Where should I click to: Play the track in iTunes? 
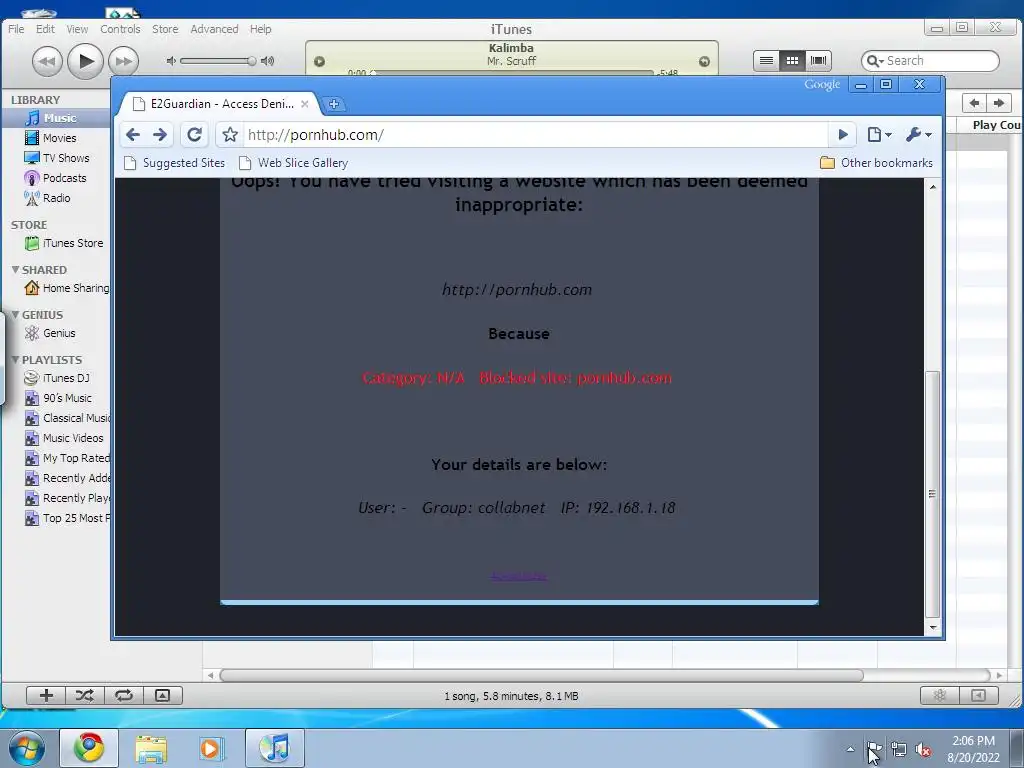tap(86, 61)
